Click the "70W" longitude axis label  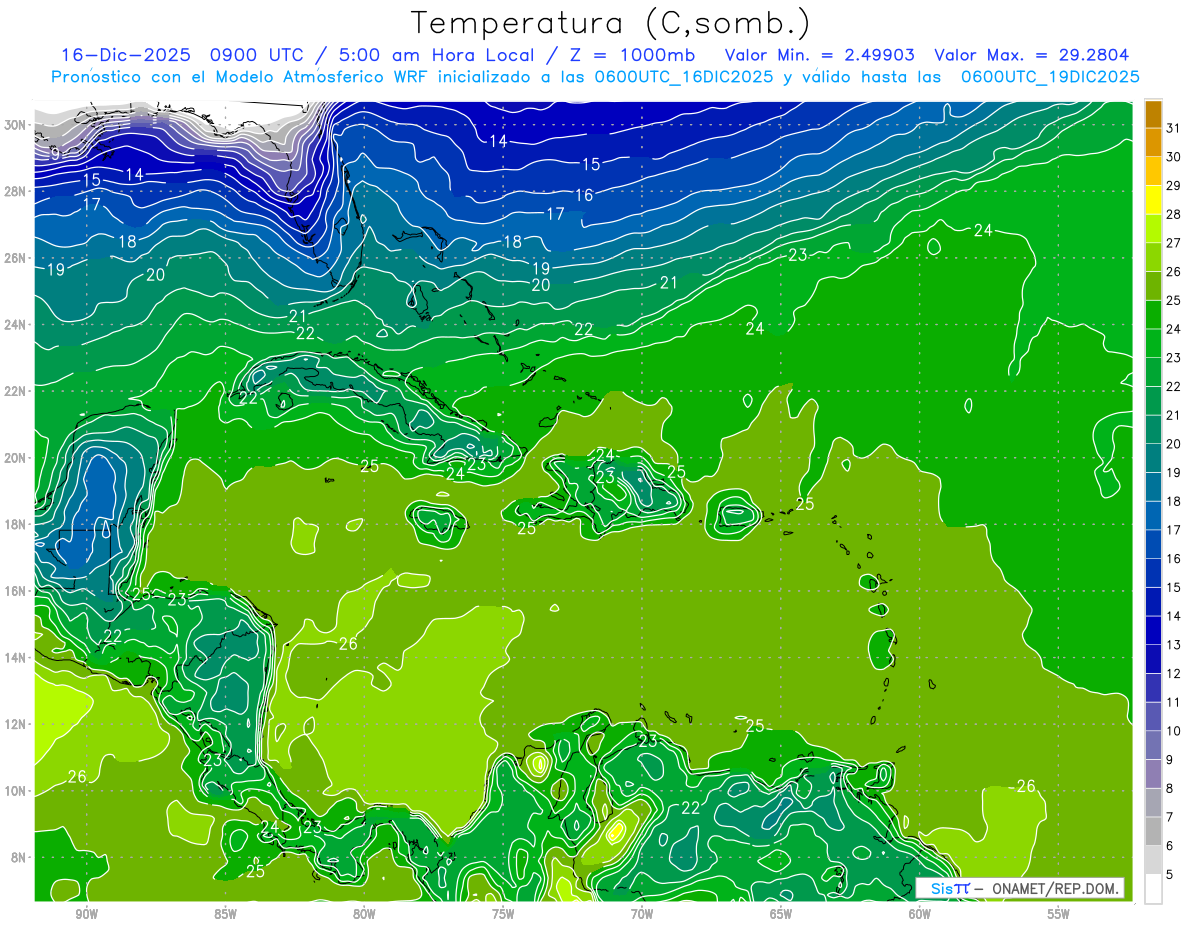tap(642, 914)
